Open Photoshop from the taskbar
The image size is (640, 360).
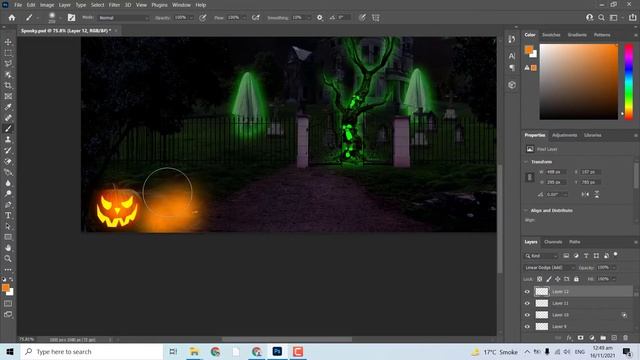coord(277,351)
